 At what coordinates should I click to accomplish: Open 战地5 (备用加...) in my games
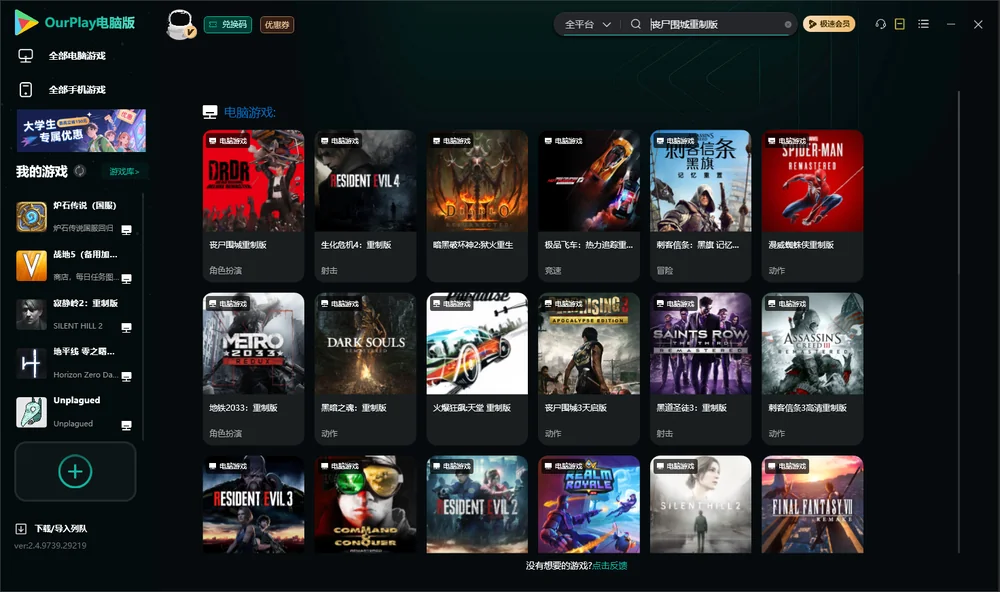coord(75,265)
